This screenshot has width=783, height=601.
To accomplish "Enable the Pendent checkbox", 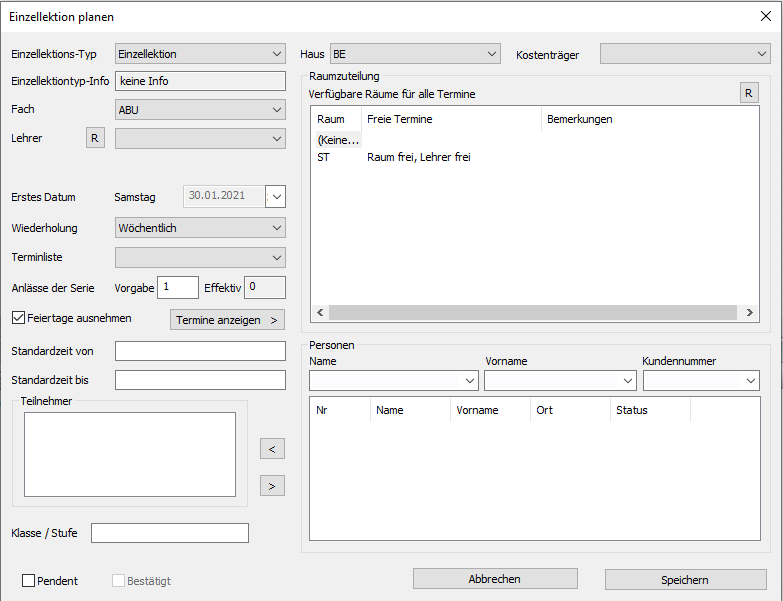I will coord(29,580).
